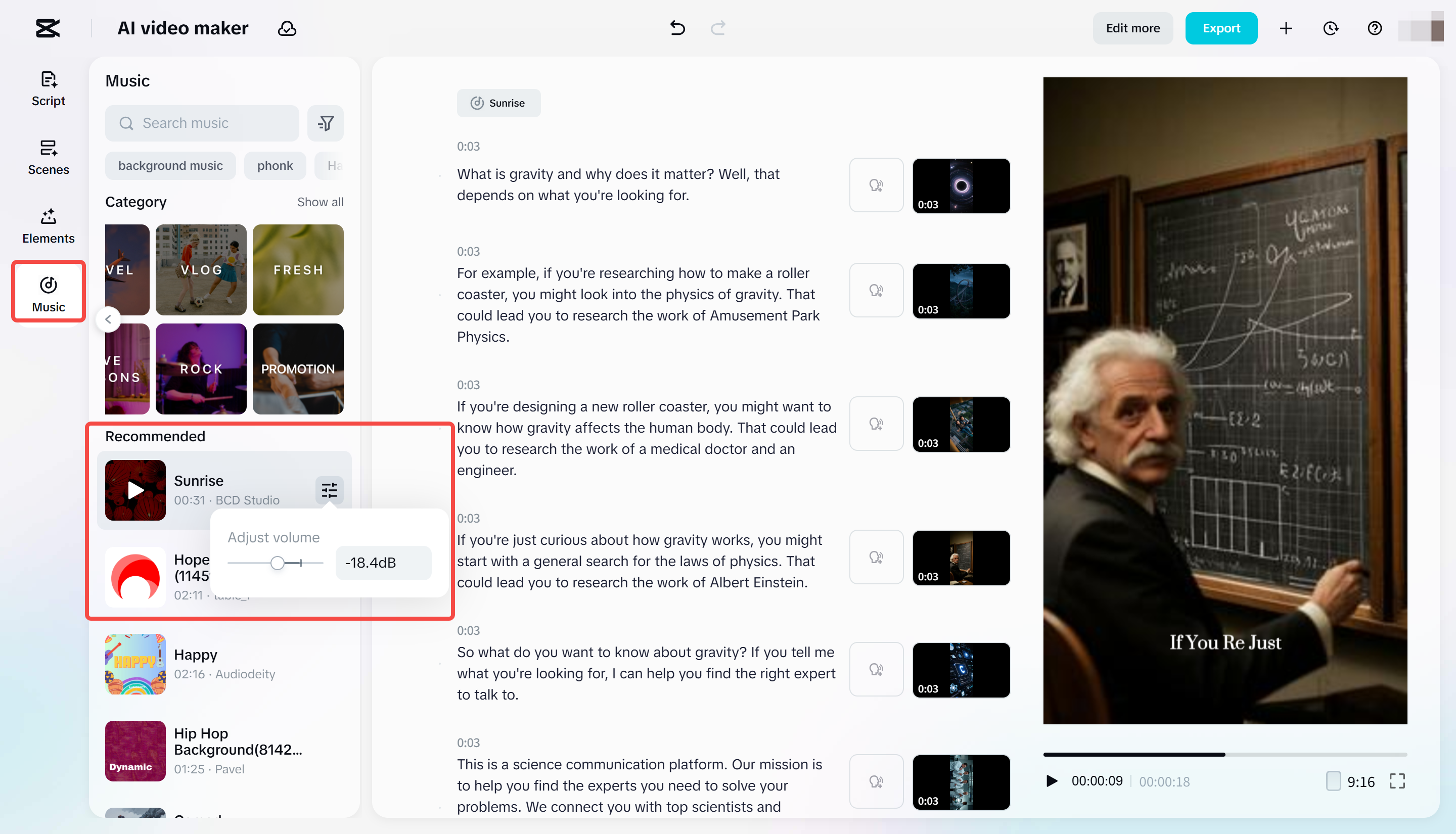This screenshot has height=834, width=1456.
Task: Click the volume slider showing -18.4dB
Action: point(278,563)
